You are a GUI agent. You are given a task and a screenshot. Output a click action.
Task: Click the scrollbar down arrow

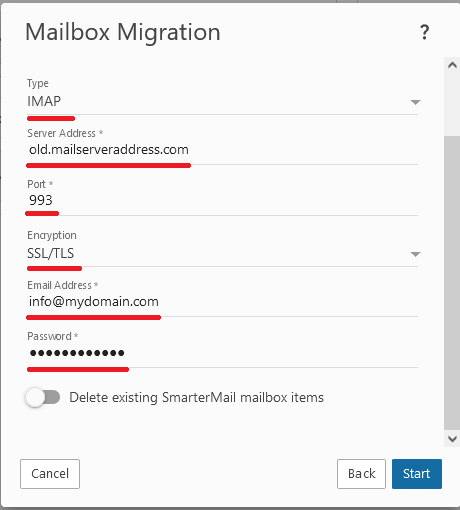pos(452,439)
